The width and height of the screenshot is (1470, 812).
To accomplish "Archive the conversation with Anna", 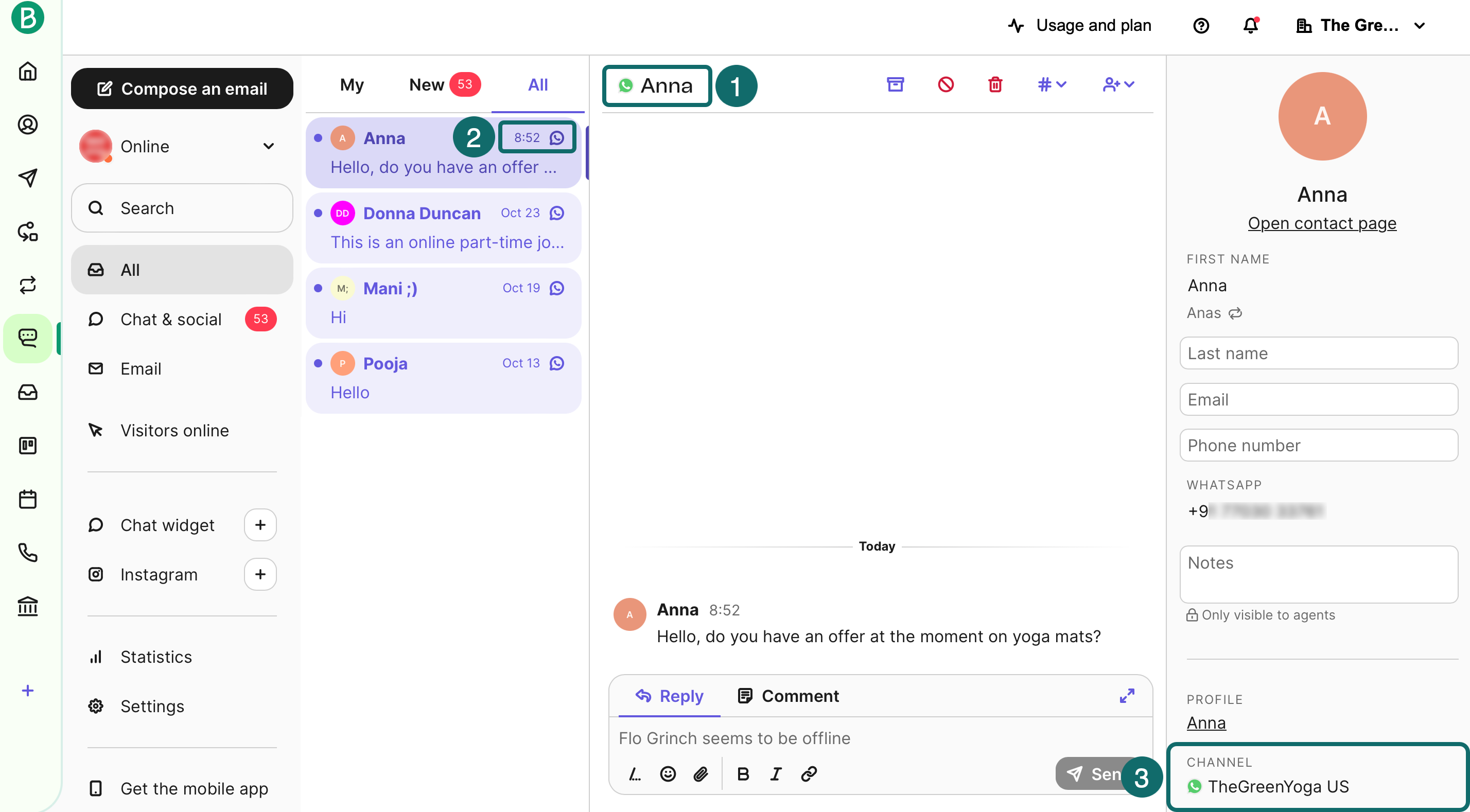I will tap(896, 84).
